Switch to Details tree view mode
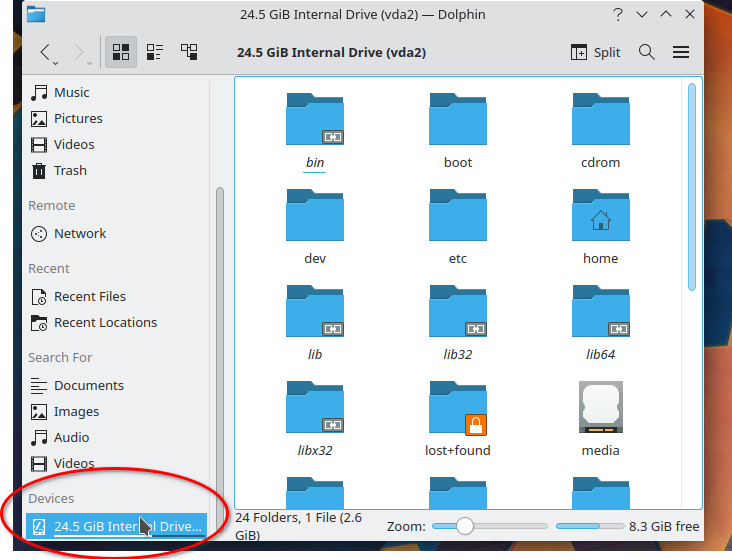This screenshot has width=732, height=559. pos(188,52)
